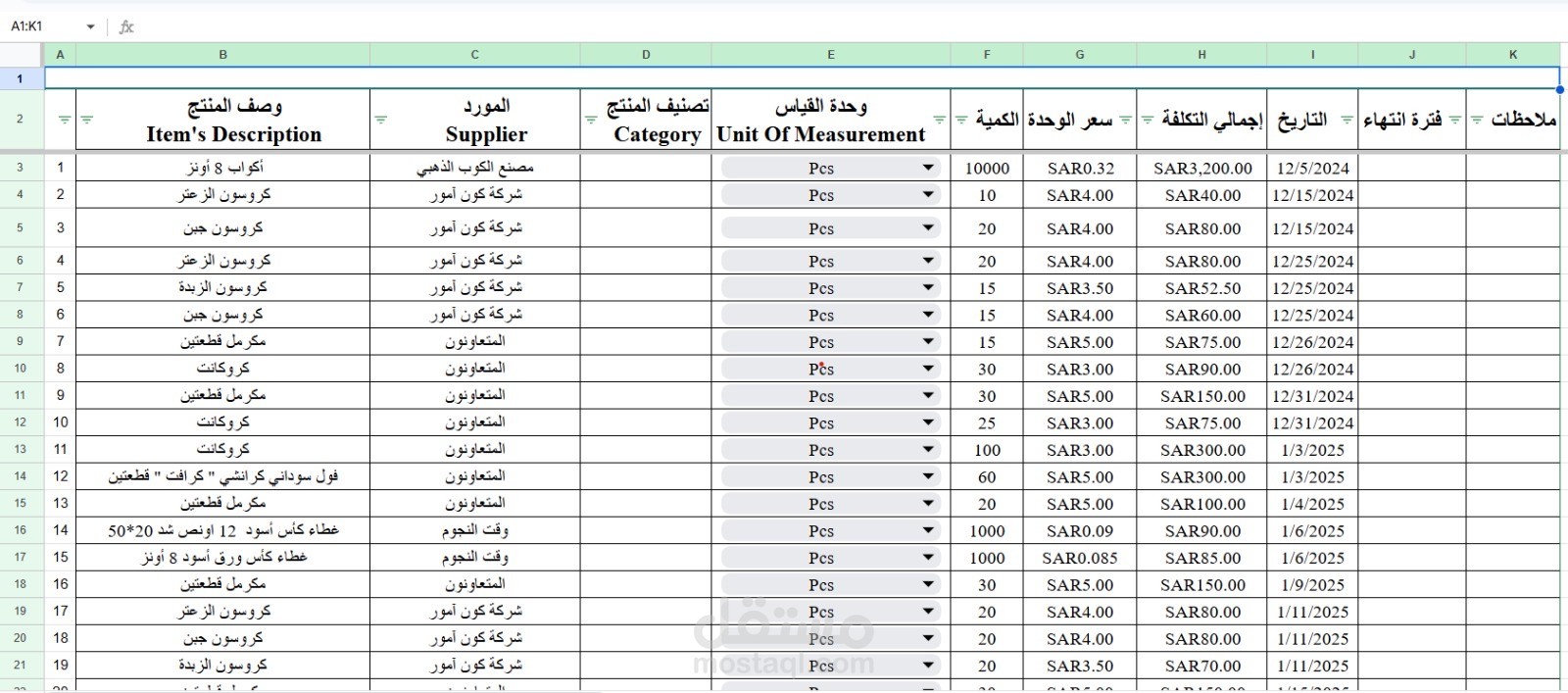Open the filter for Item's Description column
This screenshot has height=693, width=1568.
click(x=87, y=120)
